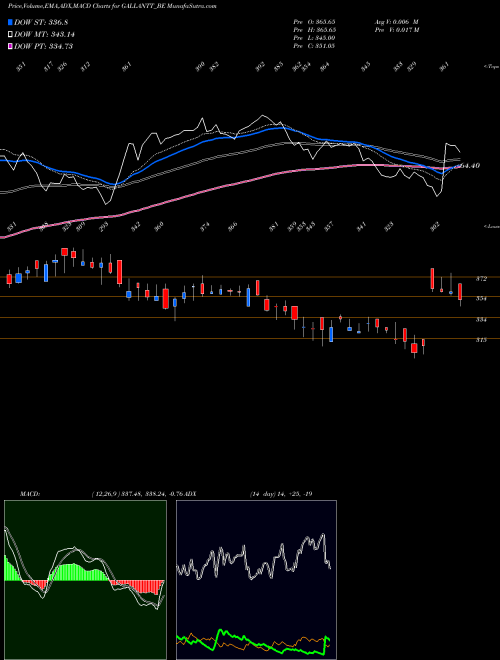The height and width of the screenshot is (660, 500).
Task: Click the white DOW MT legend swatch
Action: (10, 34)
